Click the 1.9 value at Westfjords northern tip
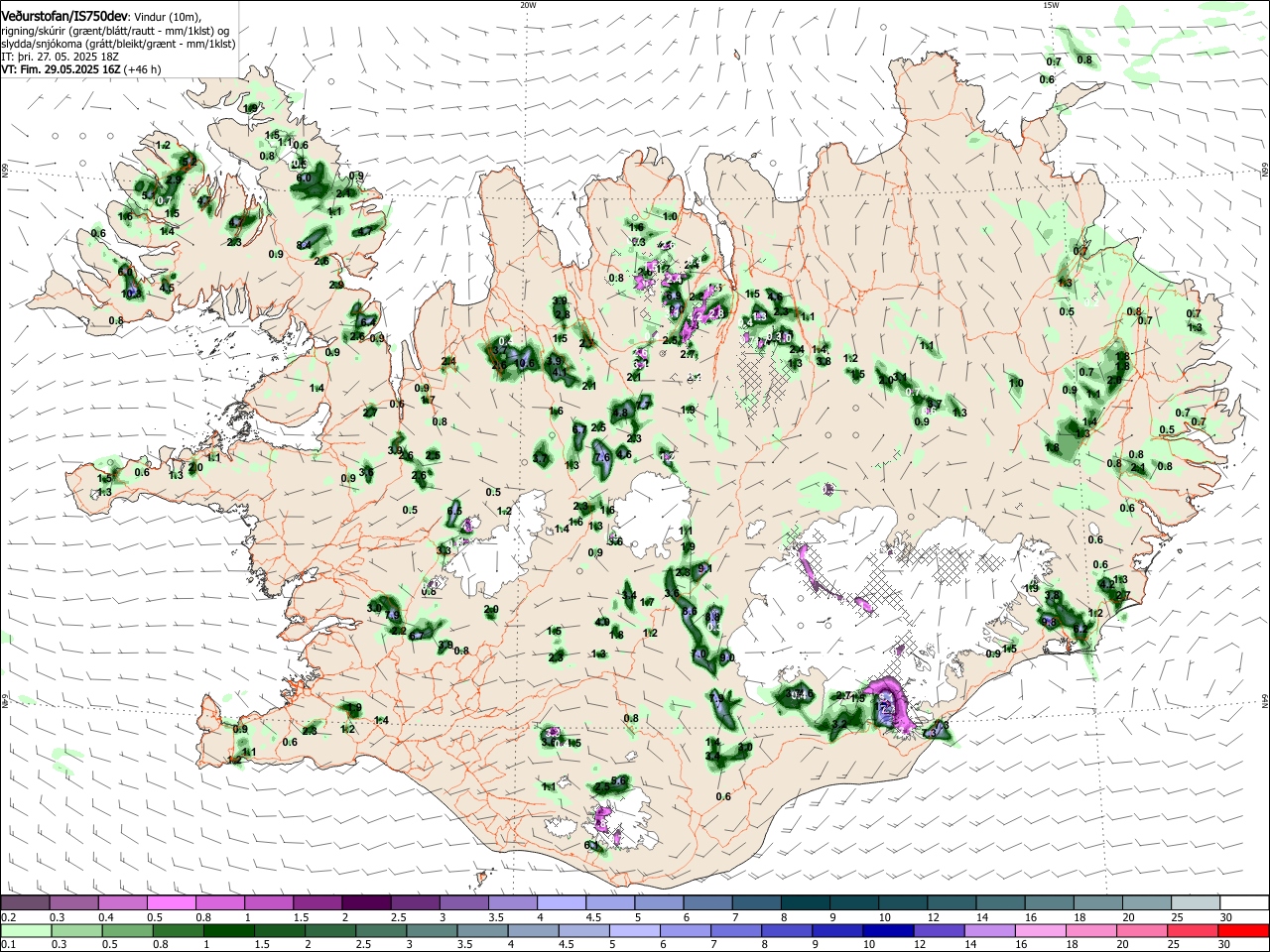The height and width of the screenshot is (952, 1270). [252, 107]
